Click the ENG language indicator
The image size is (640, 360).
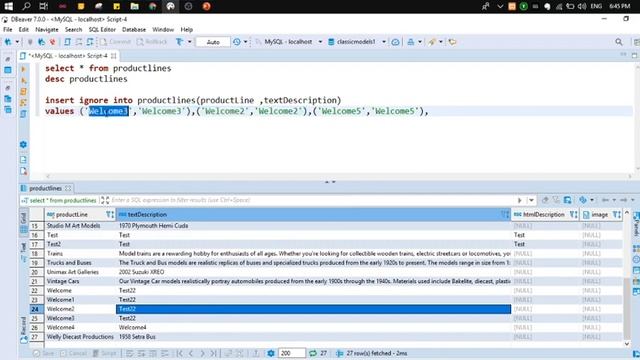click(596, 6)
